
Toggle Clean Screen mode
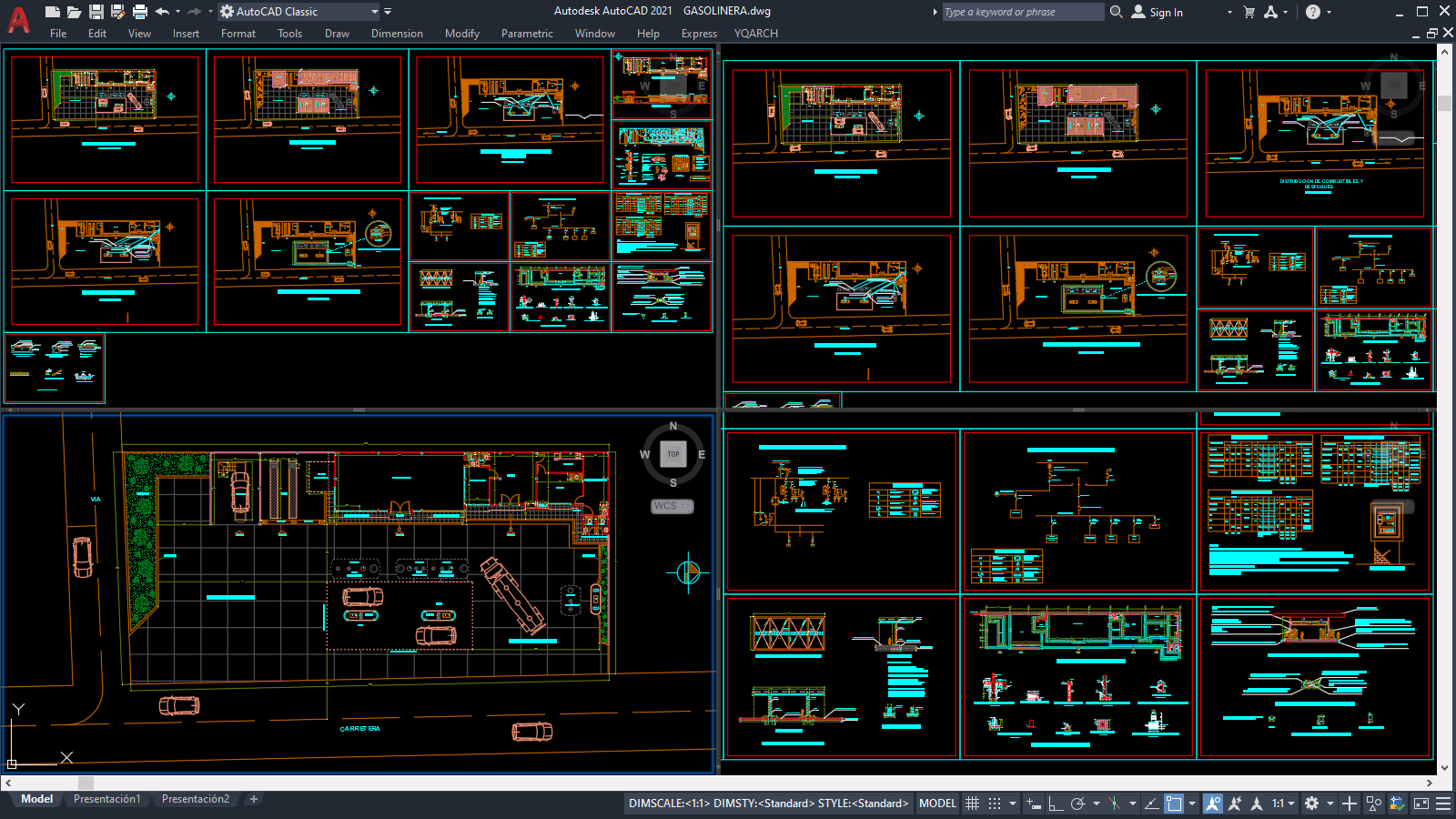(1421, 804)
